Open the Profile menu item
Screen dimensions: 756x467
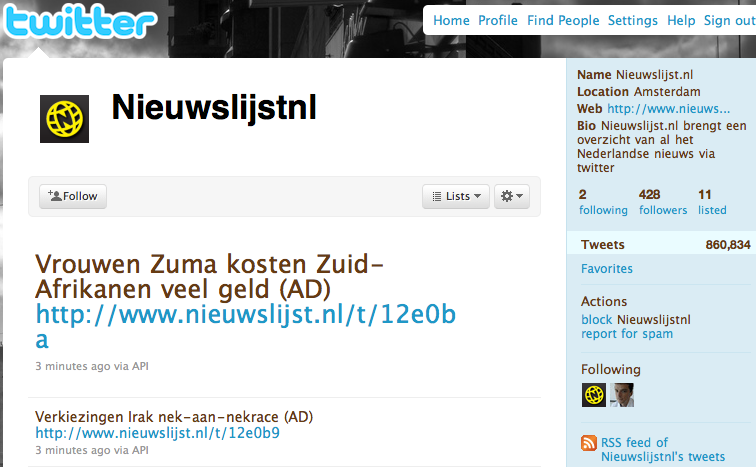[498, 20]
